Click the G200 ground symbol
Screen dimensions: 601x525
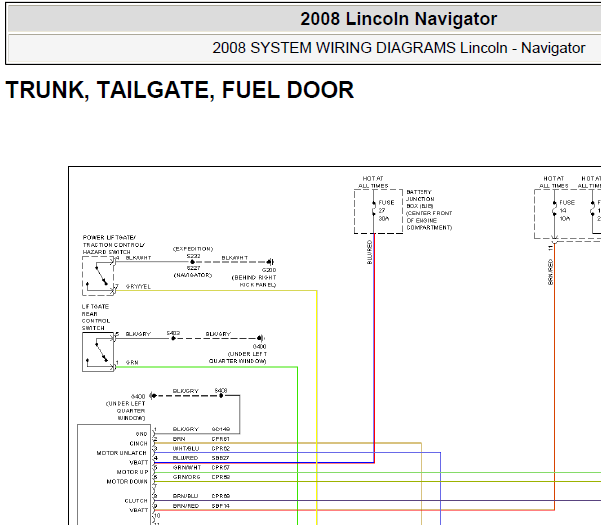(271, 262)
